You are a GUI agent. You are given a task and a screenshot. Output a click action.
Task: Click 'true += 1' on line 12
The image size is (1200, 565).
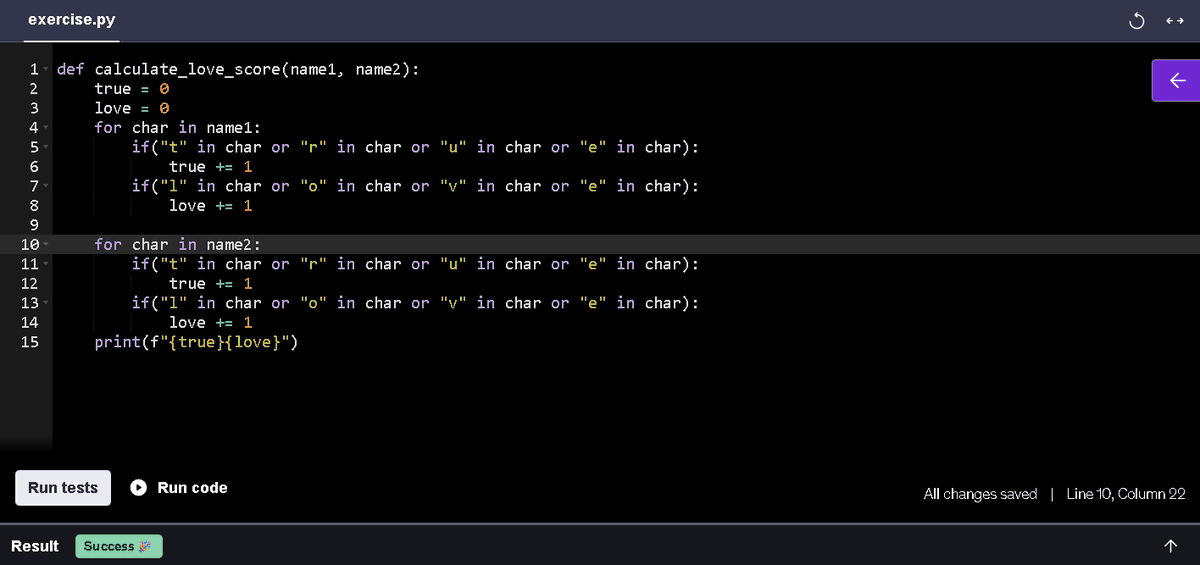tap(211, 284)
